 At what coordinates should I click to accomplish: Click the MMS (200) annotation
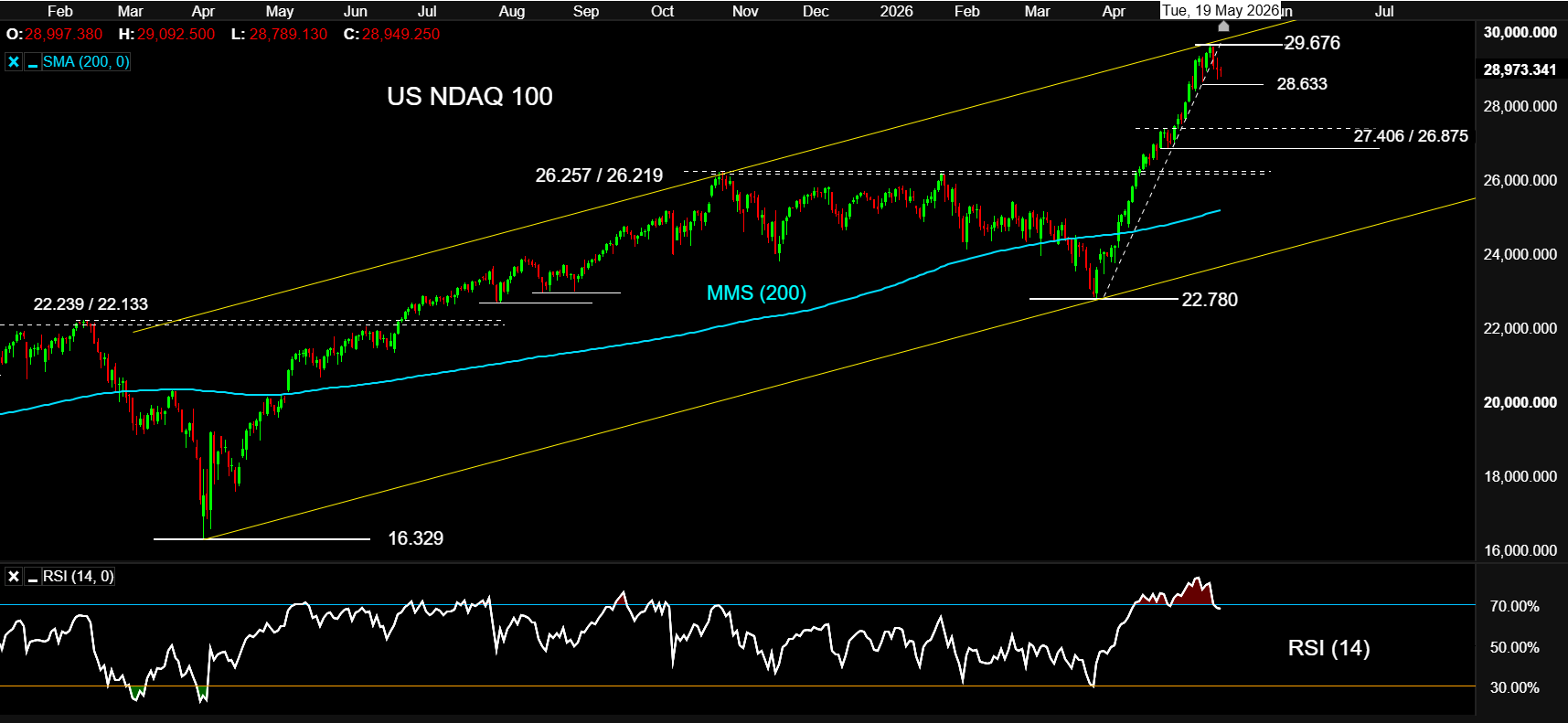(756, 293)
